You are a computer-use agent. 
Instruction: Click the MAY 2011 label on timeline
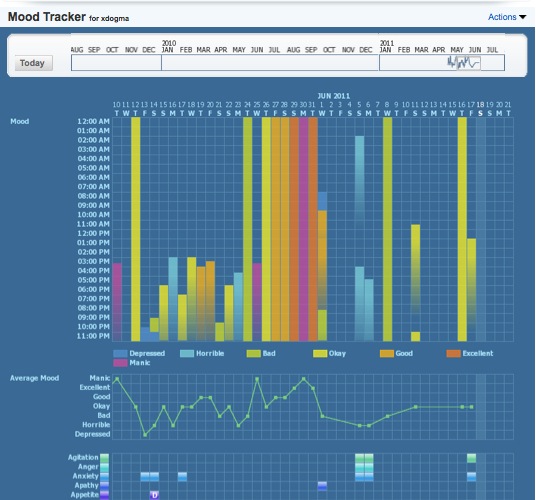tap(457, 50)
